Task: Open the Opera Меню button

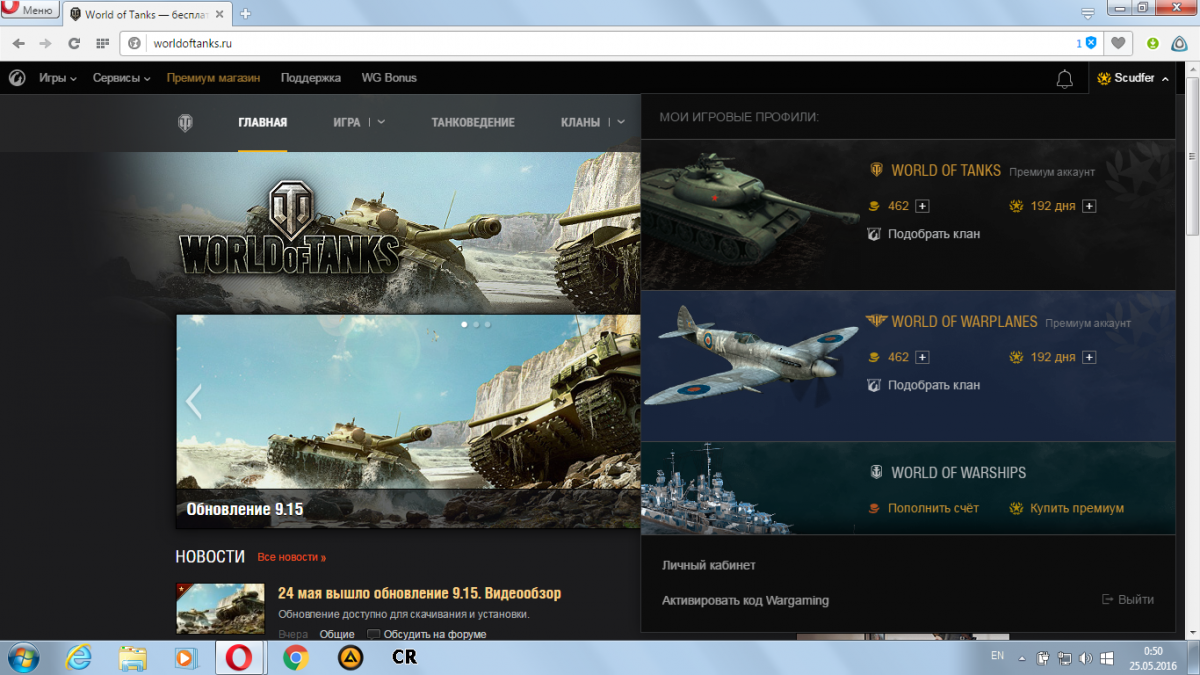Action: (x=29, y=9)
